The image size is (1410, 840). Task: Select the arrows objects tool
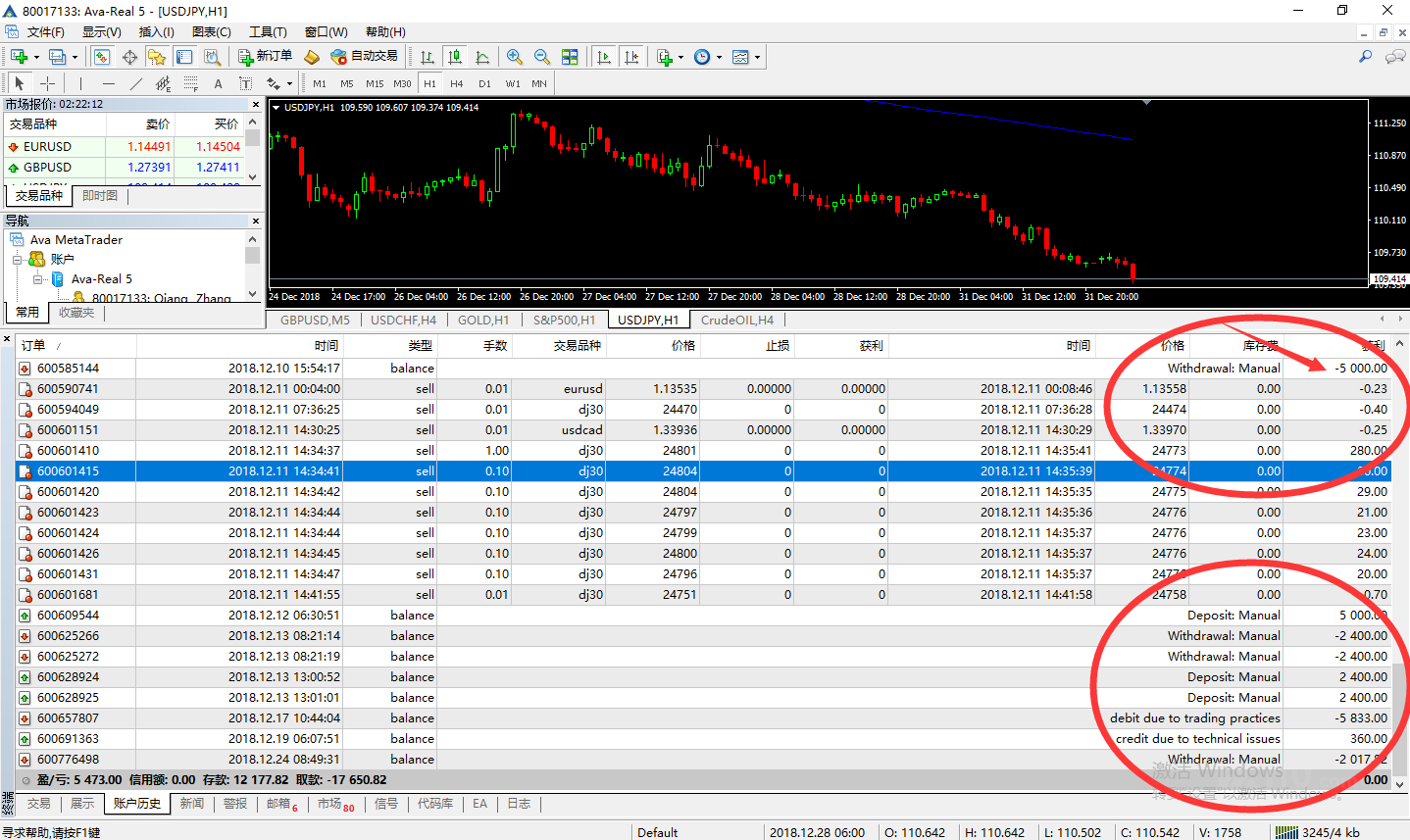(273, 83)
